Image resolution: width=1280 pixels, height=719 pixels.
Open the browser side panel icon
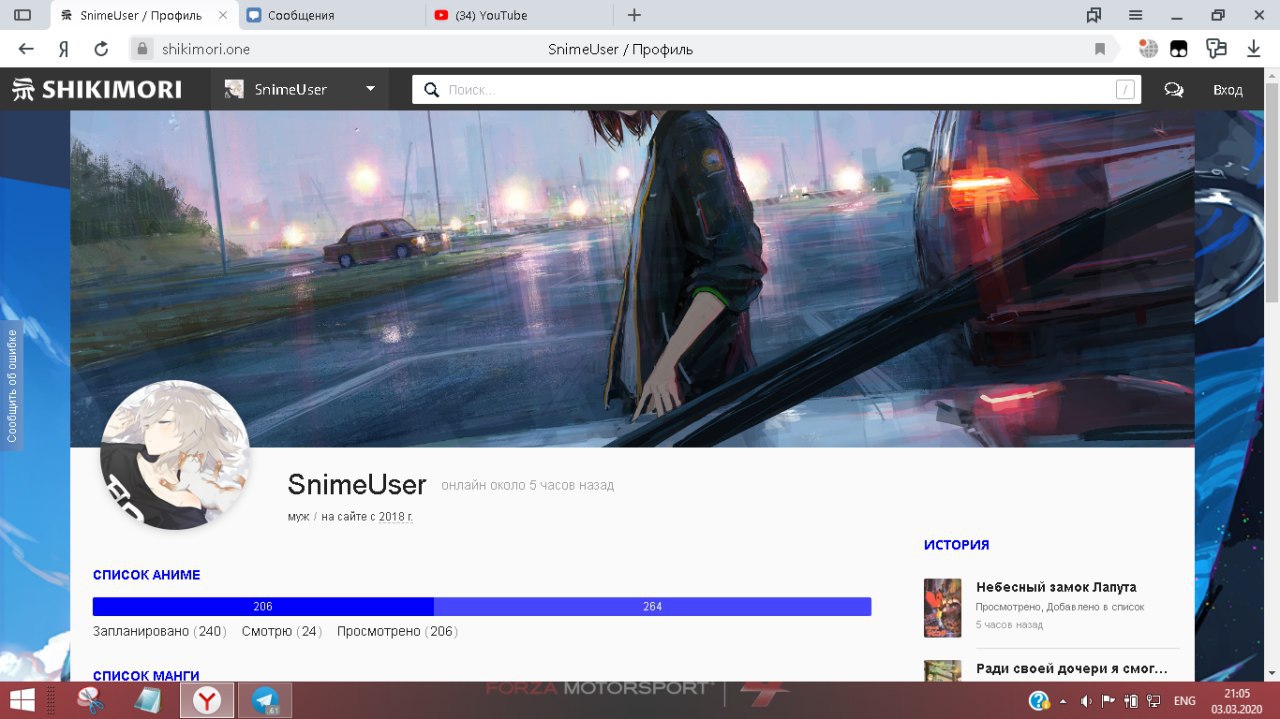22,15
